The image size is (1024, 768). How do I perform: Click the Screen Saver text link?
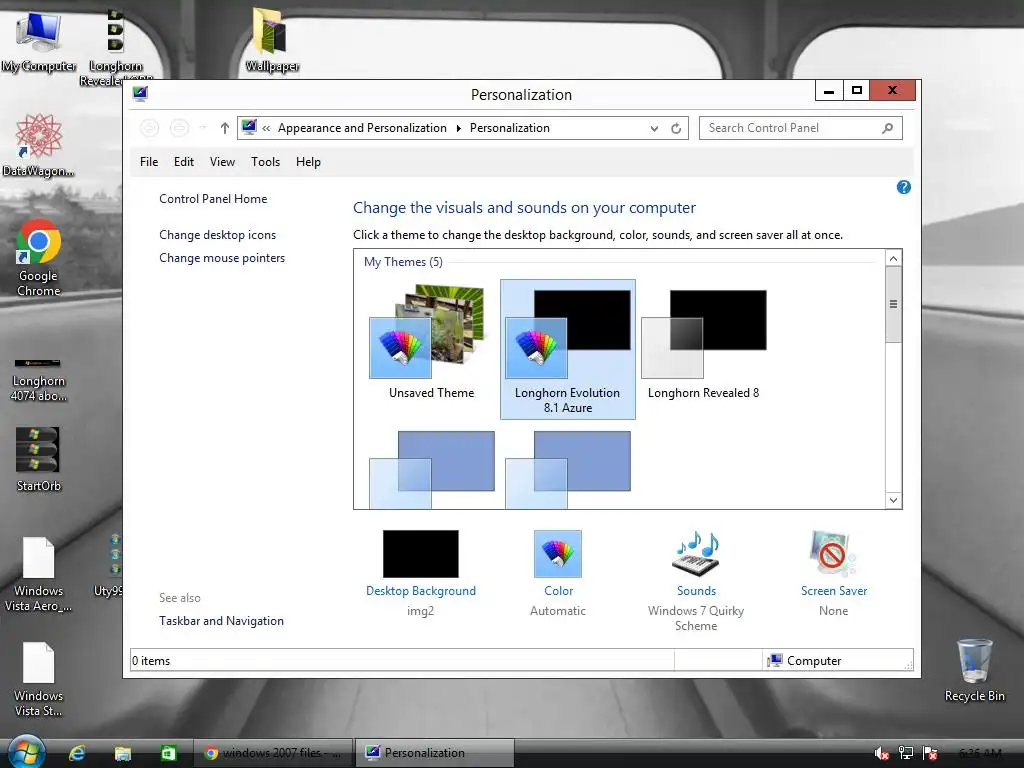click(x=834, y=591)
